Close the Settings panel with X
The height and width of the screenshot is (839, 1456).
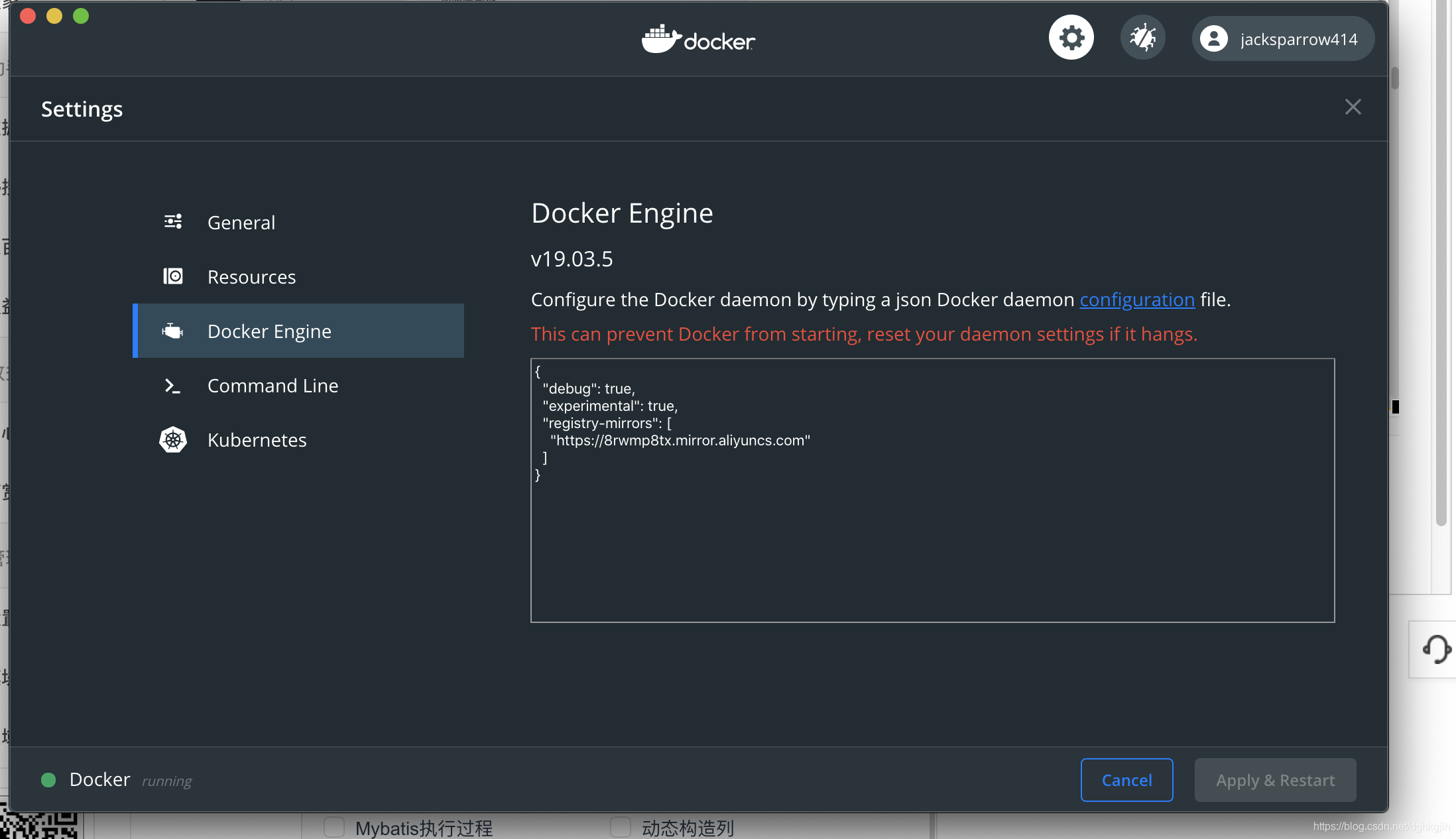[1353, 107]
